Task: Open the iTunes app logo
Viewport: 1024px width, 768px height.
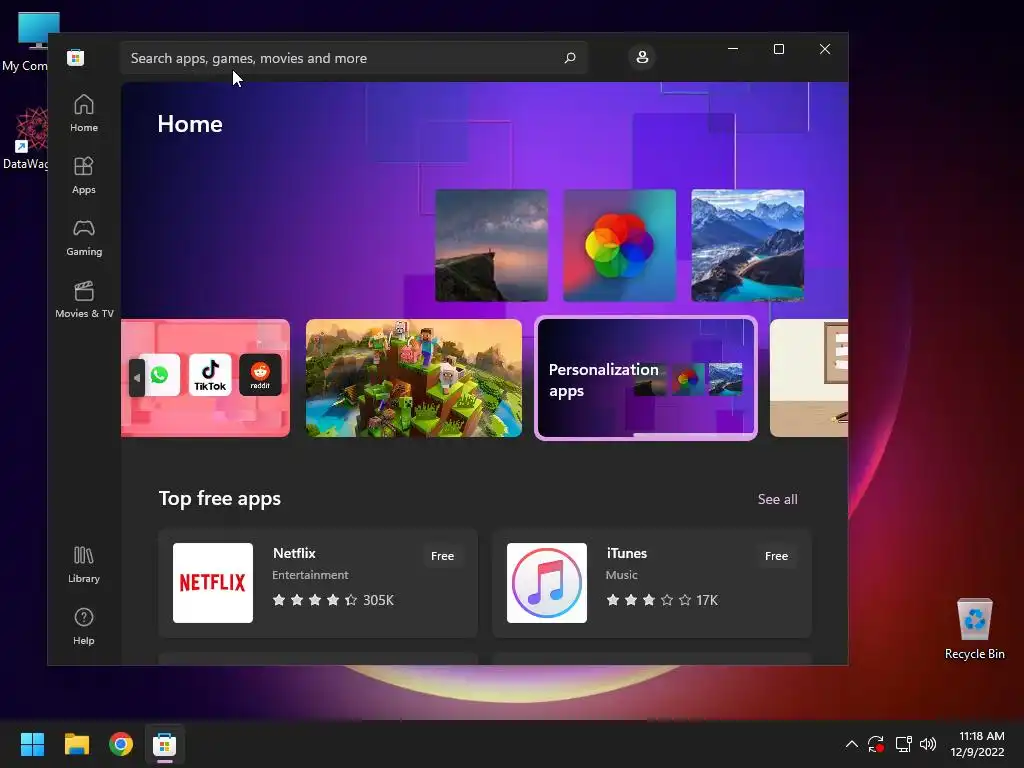Action: coord(547,583)
